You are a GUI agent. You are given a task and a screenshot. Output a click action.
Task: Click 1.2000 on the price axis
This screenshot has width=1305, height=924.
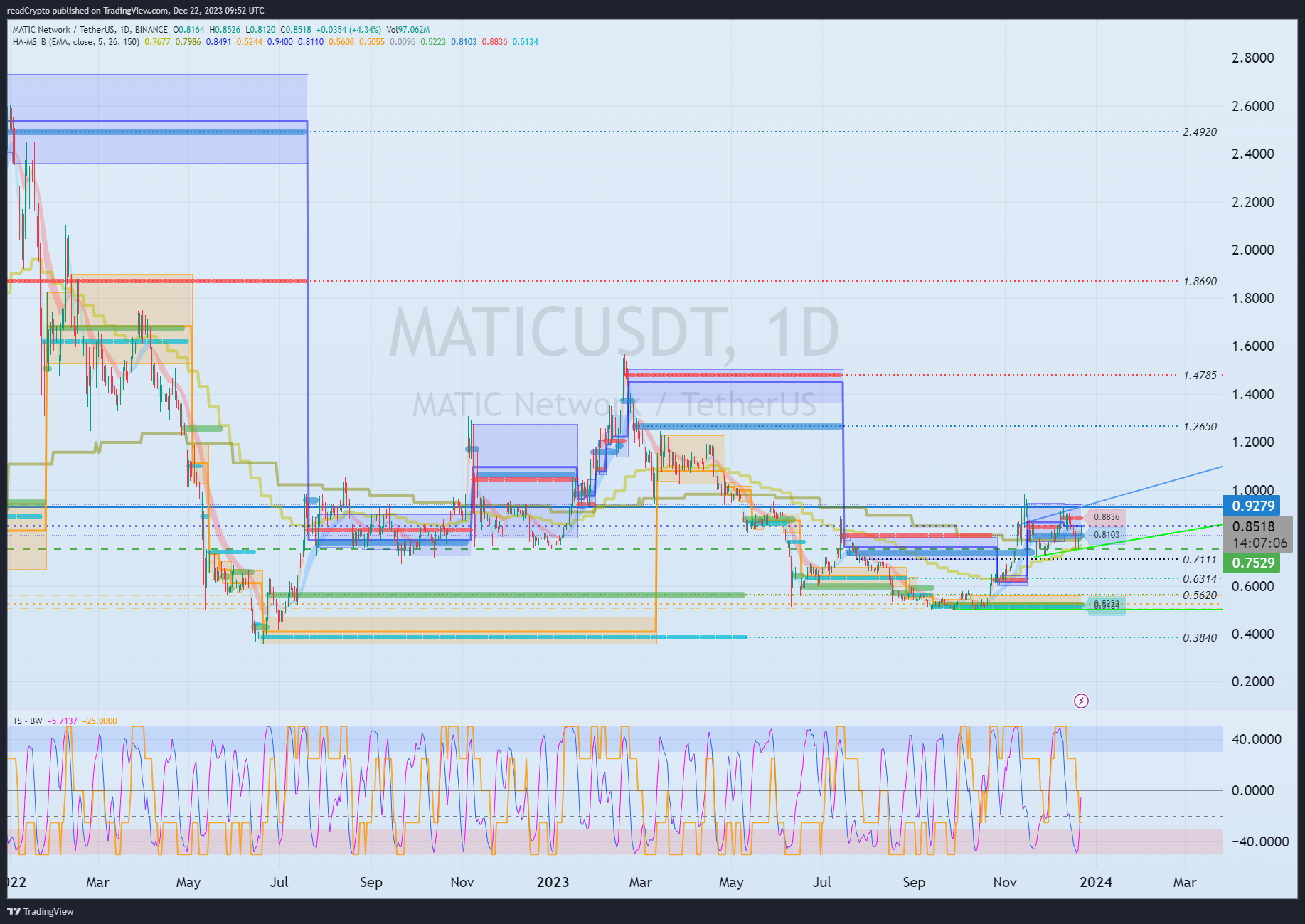click(x=1252, y=442)
